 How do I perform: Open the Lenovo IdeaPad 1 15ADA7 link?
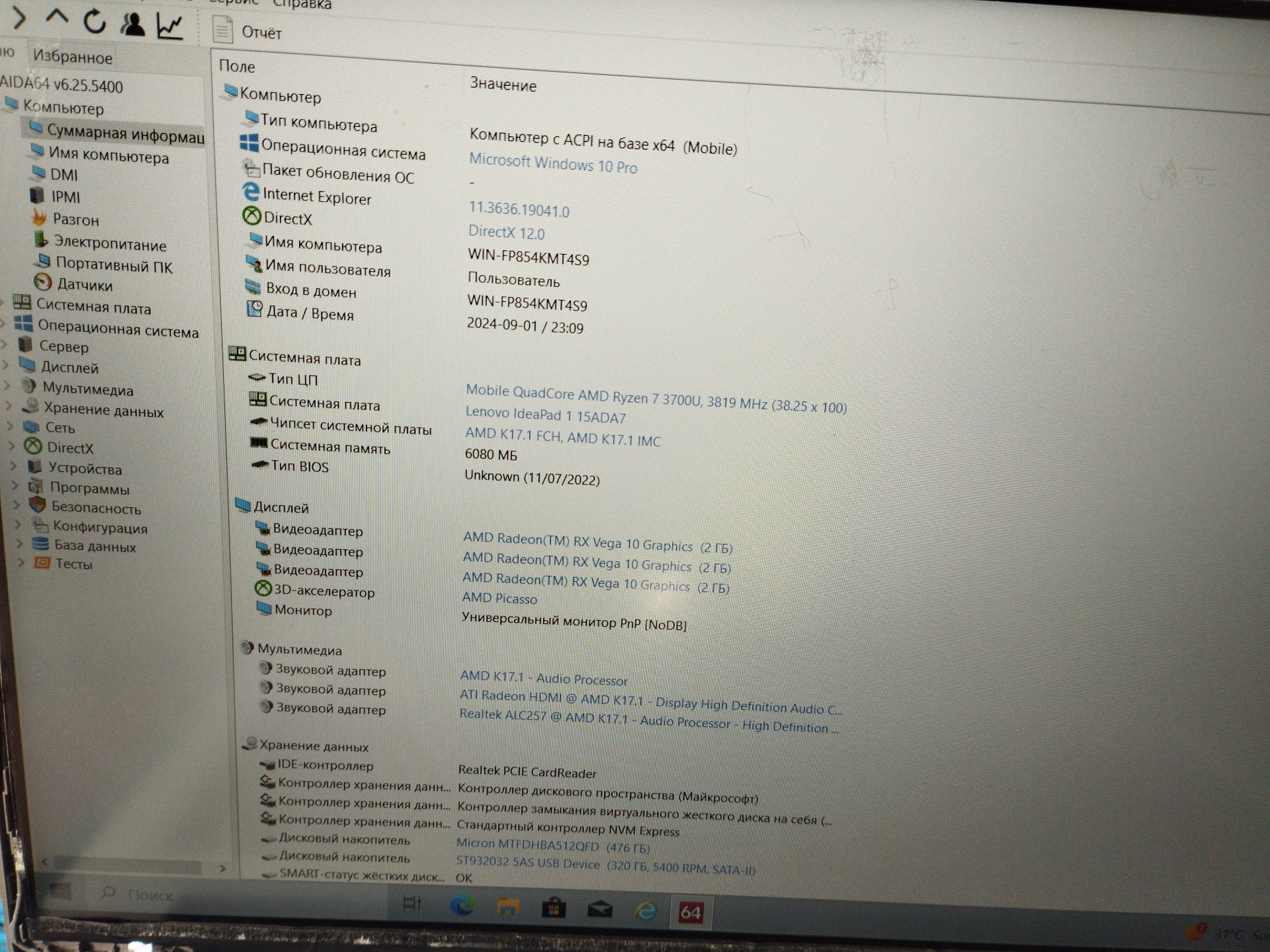[545, 415]
